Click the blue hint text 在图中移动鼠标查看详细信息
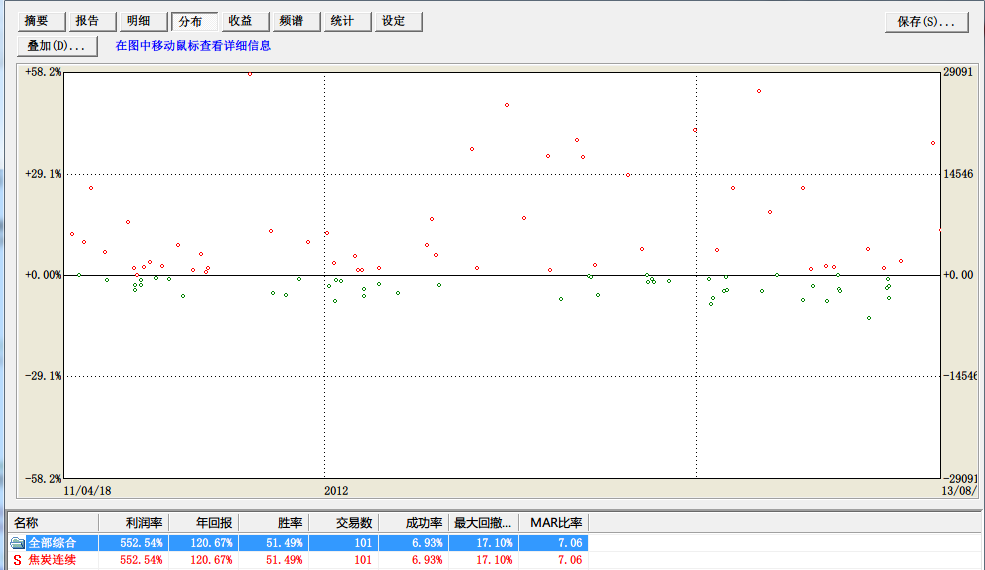 click(193, 46)
